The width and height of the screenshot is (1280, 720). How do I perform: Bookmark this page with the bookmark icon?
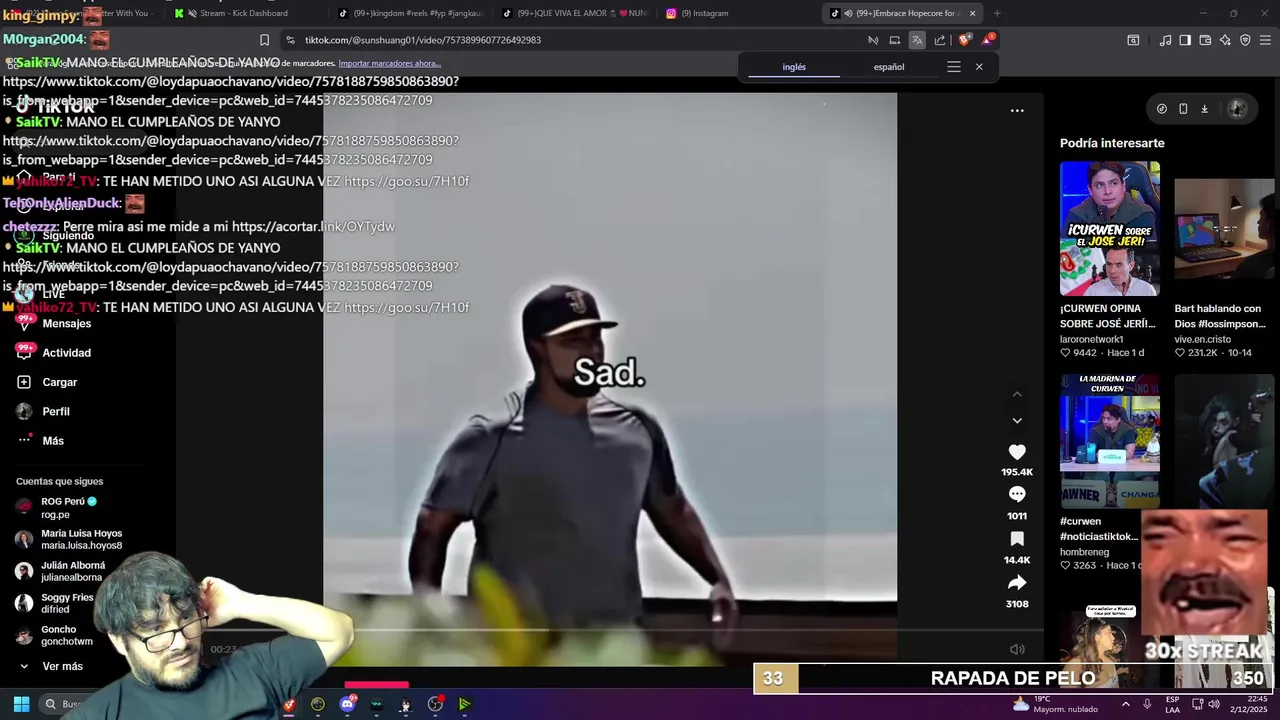(264, 40)
